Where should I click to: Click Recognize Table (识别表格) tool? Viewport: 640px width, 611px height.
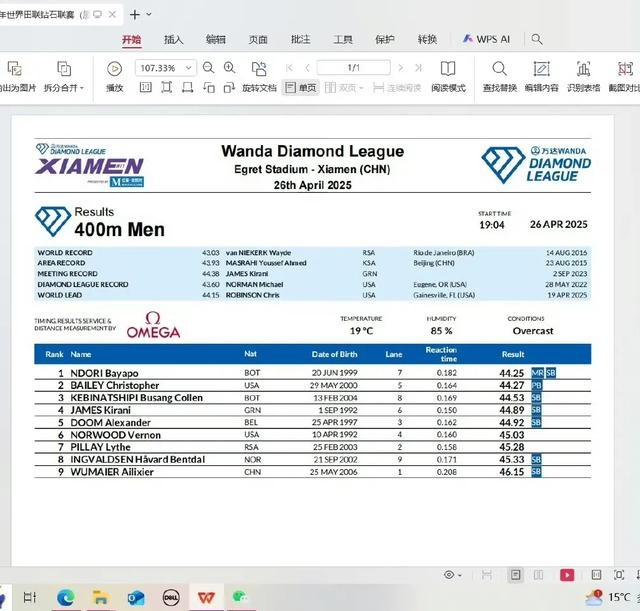584,77
